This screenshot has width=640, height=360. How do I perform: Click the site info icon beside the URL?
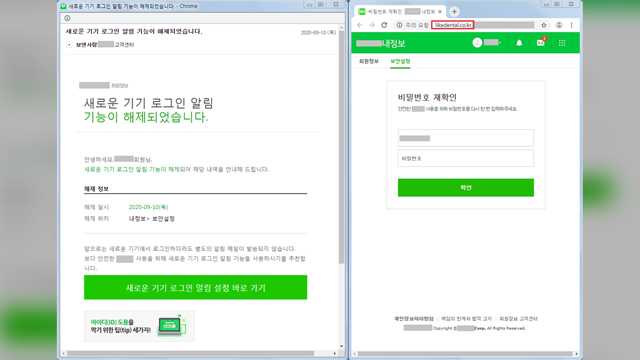(x=399, y=25)
